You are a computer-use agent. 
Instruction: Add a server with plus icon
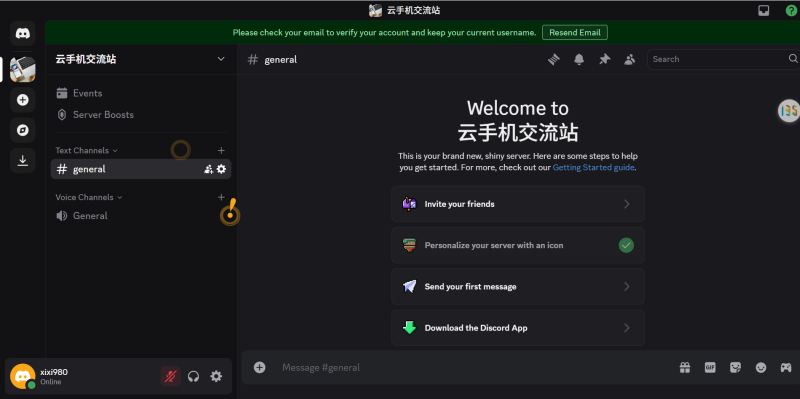click(22, 100)
